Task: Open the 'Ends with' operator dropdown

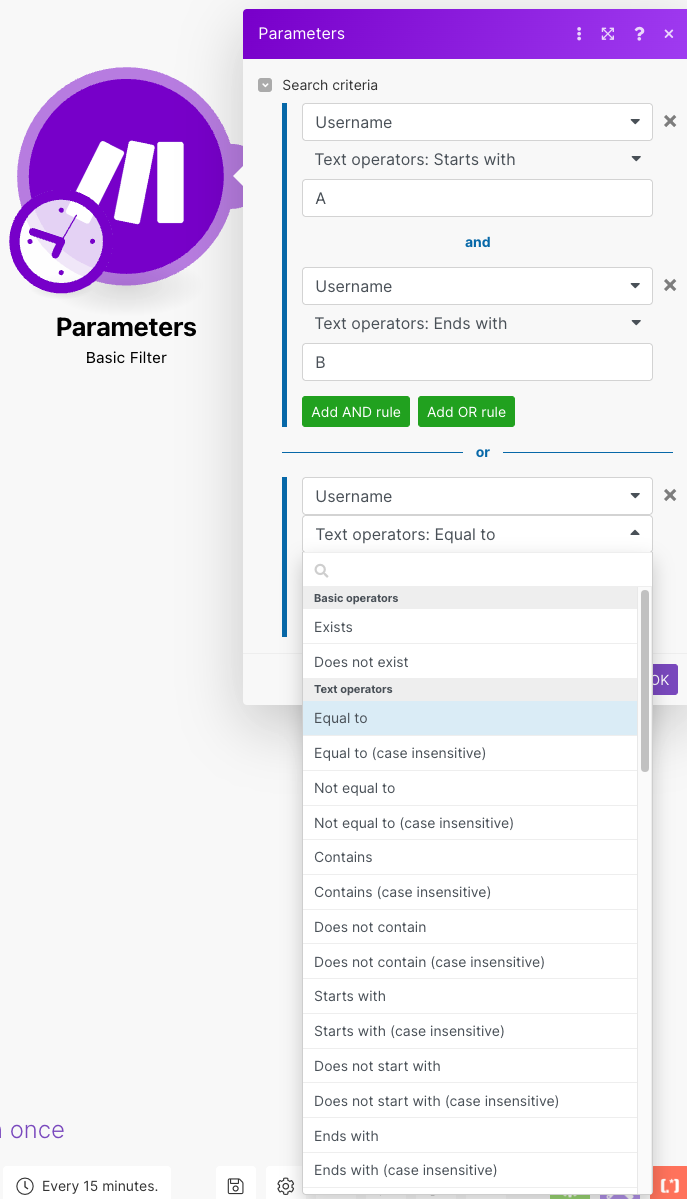Action: 477,323
